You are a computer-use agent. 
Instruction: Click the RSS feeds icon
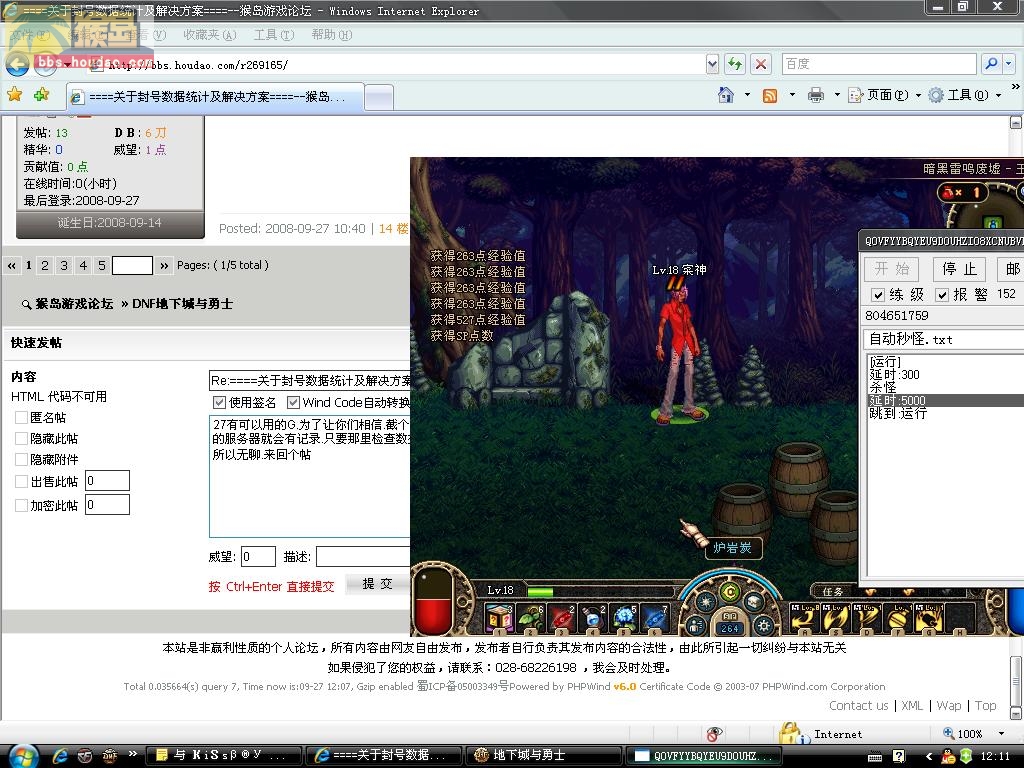(770, 96)
